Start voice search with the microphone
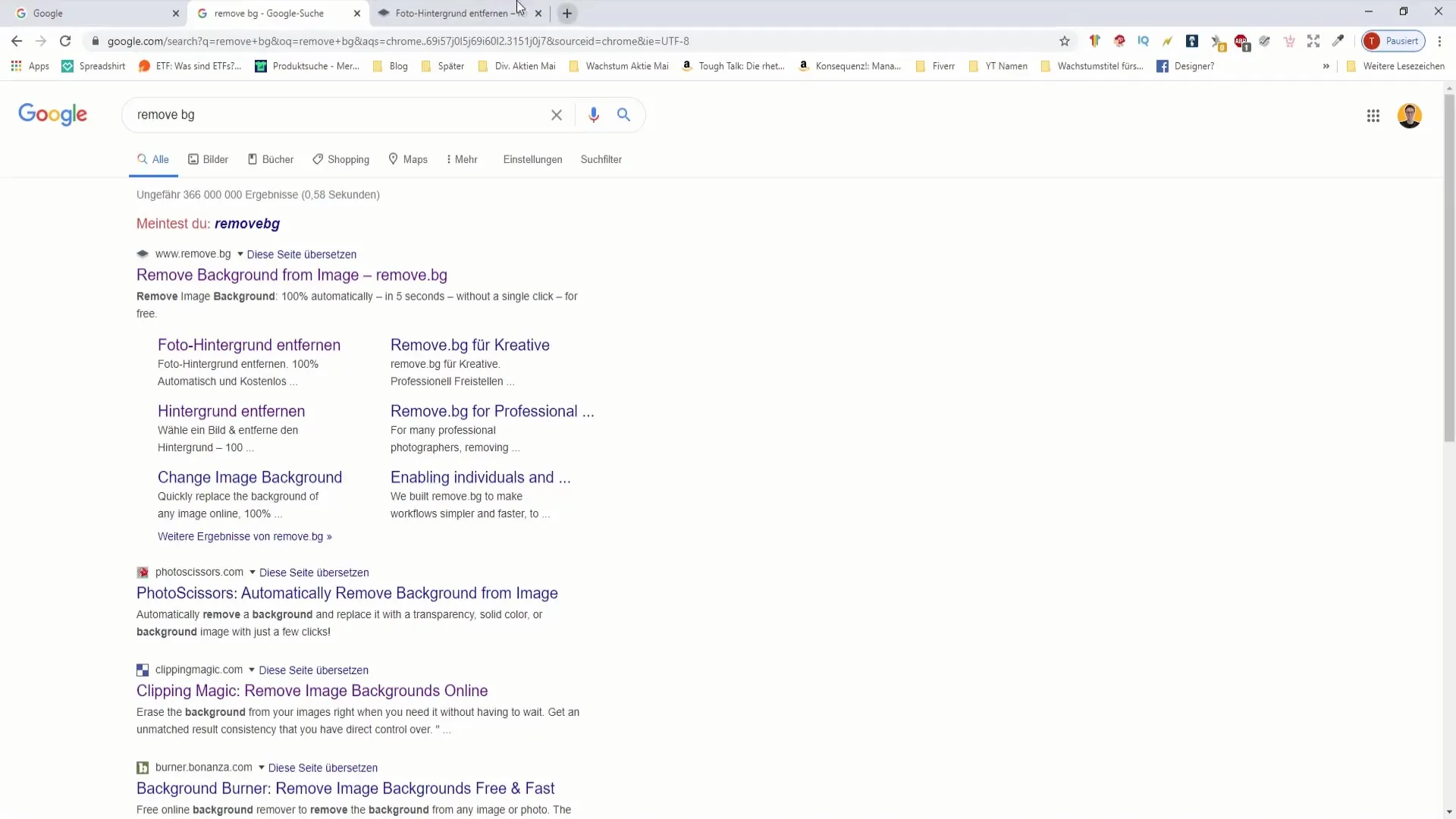 pos(594,115)
